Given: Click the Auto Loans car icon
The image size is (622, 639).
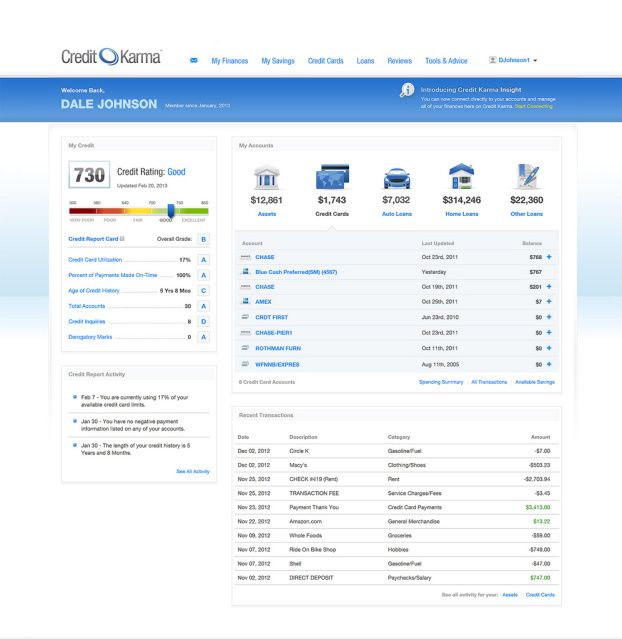Looking at the screenshot, I should 396,179.
